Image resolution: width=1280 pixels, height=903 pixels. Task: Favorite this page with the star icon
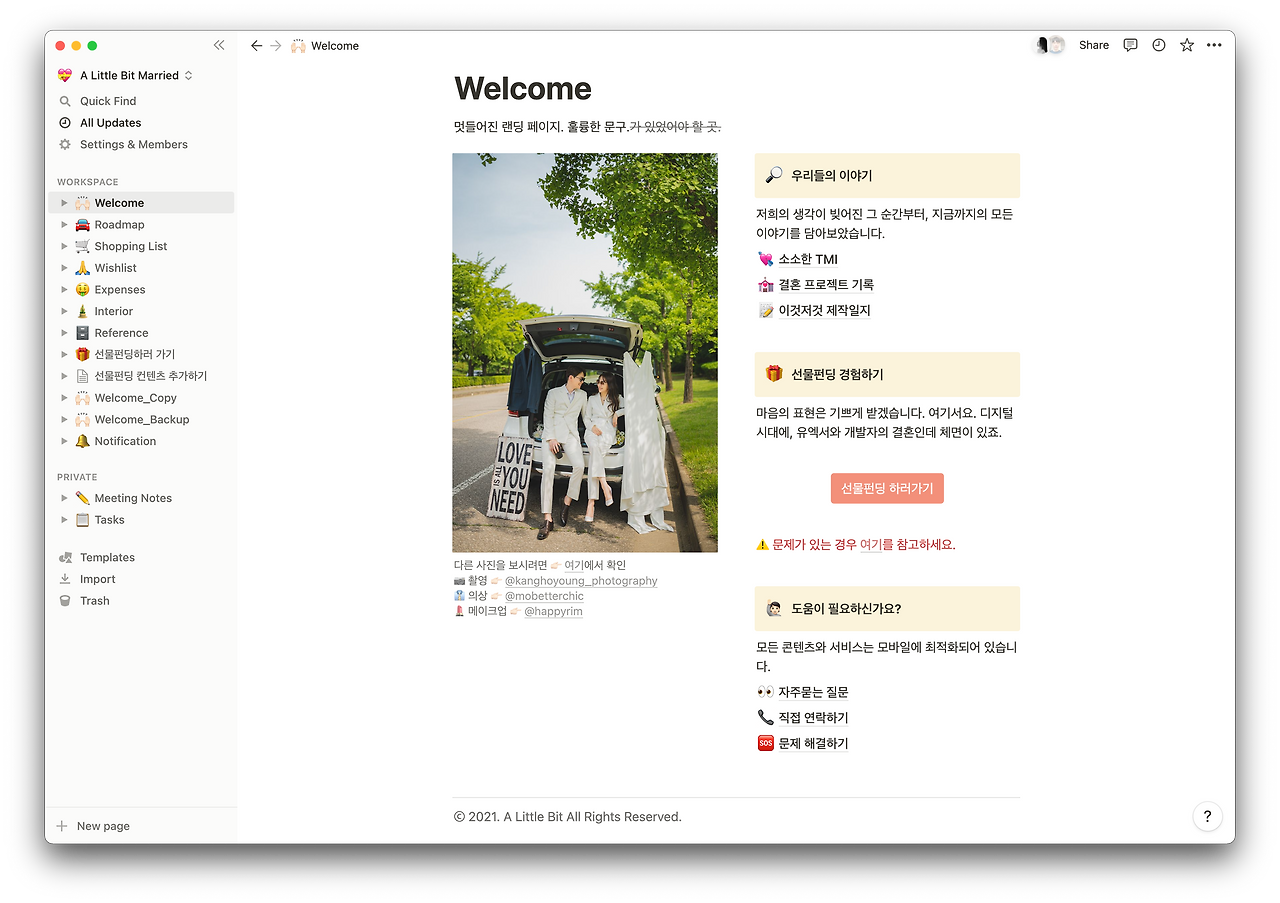pyautogui.click(x=1186, y=45)
